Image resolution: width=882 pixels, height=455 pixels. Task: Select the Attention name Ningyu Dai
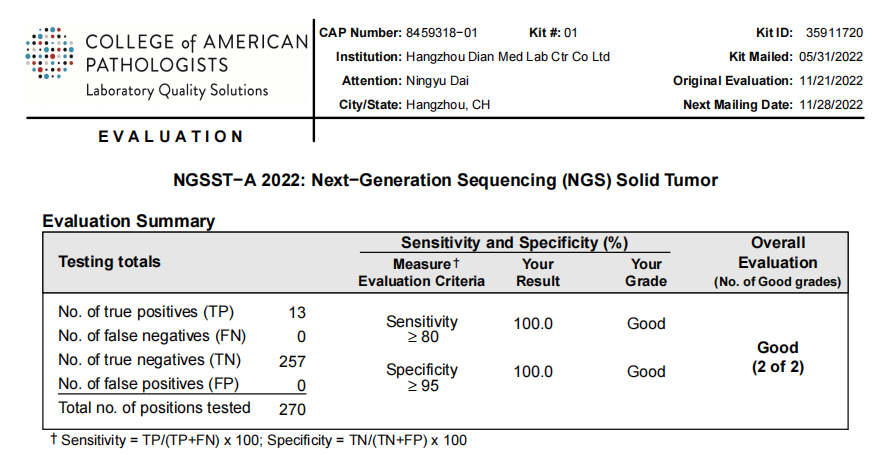point(437,80)
